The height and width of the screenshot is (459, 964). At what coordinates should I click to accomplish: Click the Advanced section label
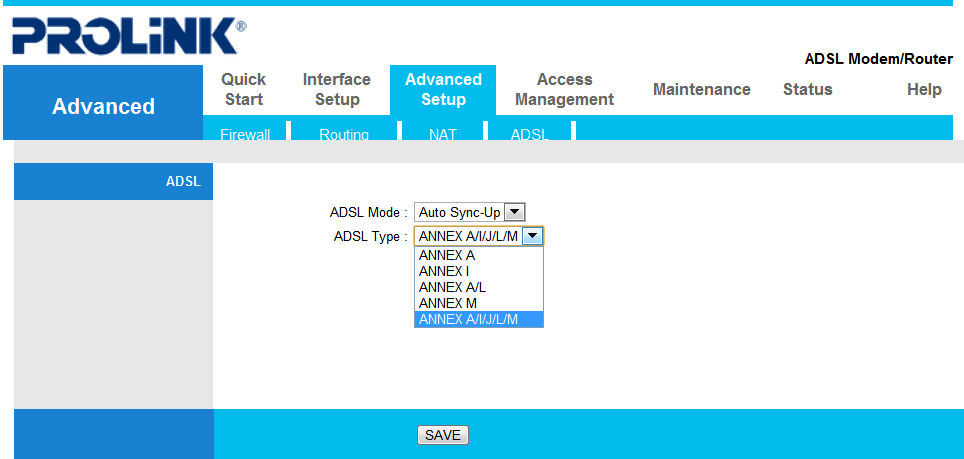click(103, 106)
